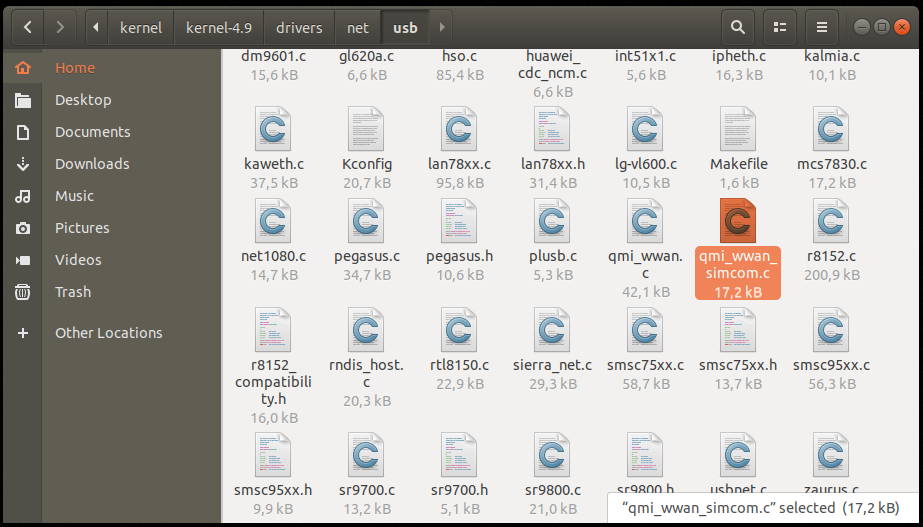
Task: Click the Music note icon in sidebar
Action: point(23,196)
